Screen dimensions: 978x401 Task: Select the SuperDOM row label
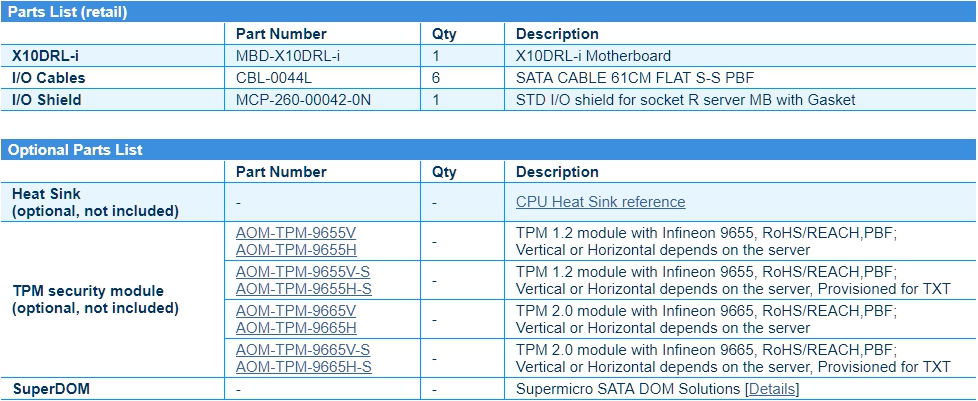[51, 389]
